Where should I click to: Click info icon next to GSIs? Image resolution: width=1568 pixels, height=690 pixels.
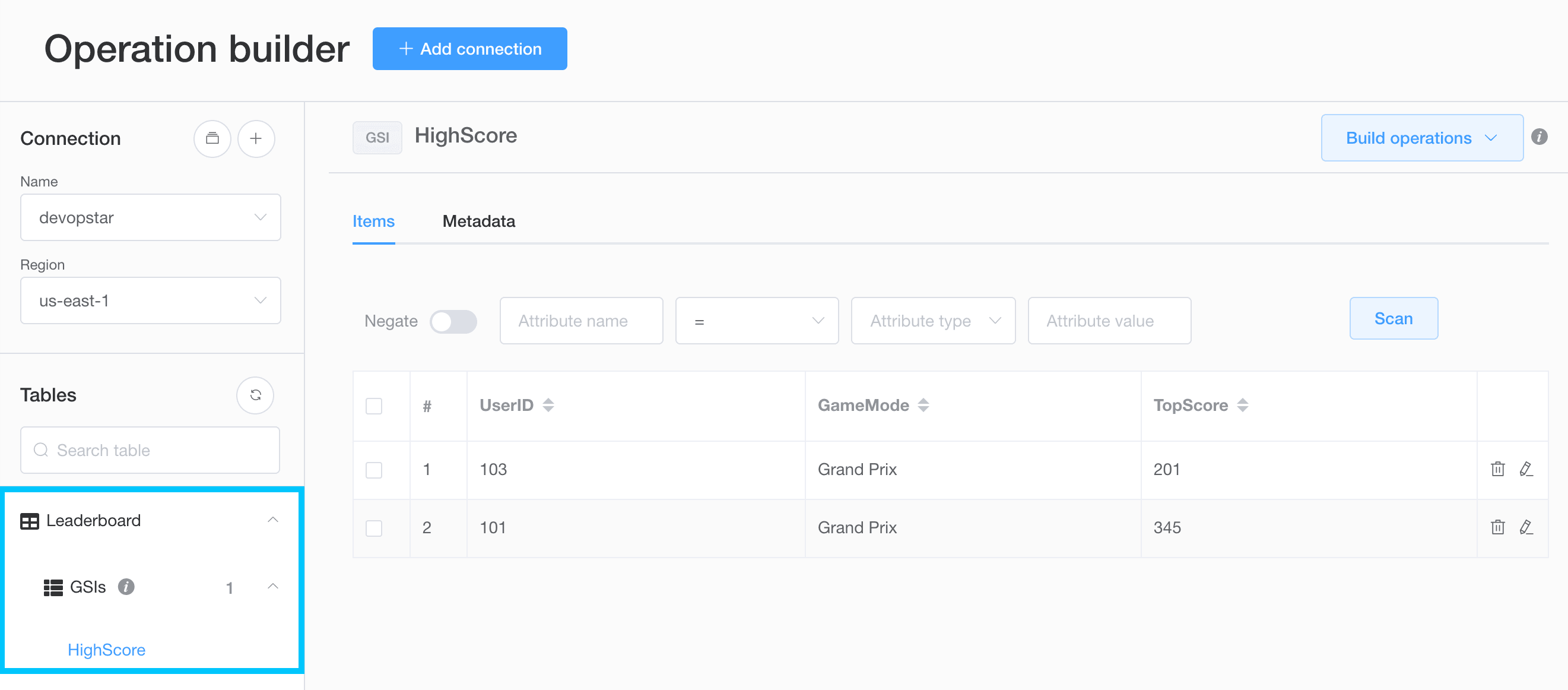[126, 587]
